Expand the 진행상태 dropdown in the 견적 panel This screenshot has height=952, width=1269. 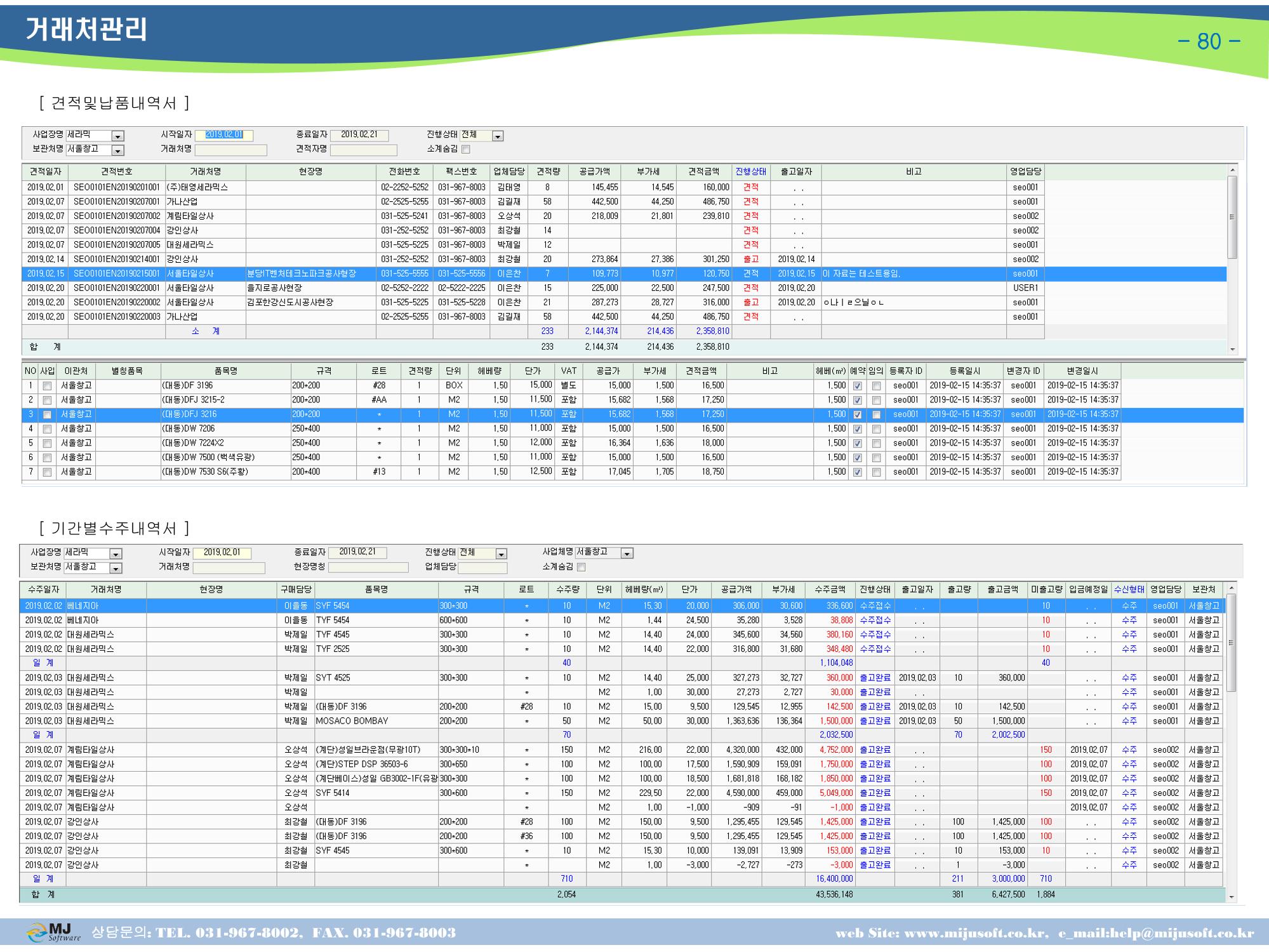tap(498, 136)
